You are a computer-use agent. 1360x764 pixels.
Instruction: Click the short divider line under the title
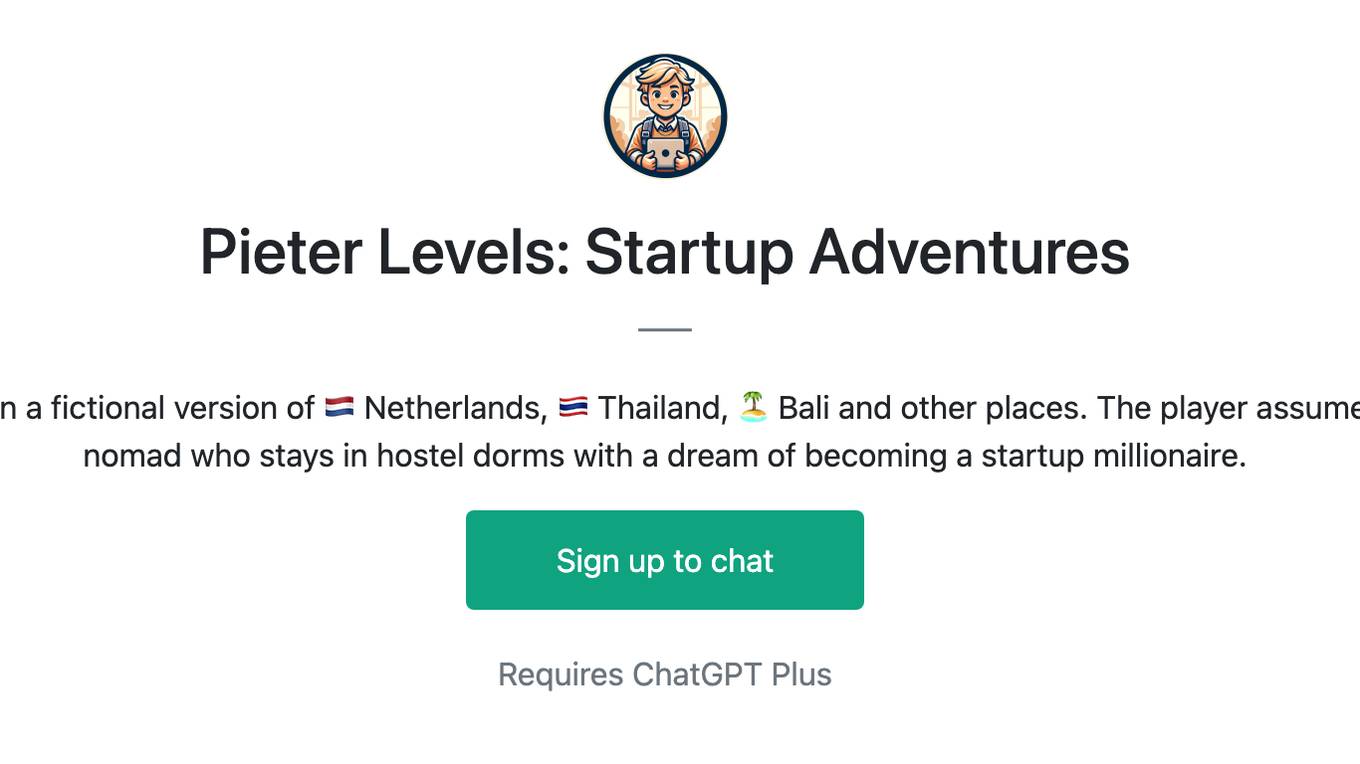click(665, 329)
